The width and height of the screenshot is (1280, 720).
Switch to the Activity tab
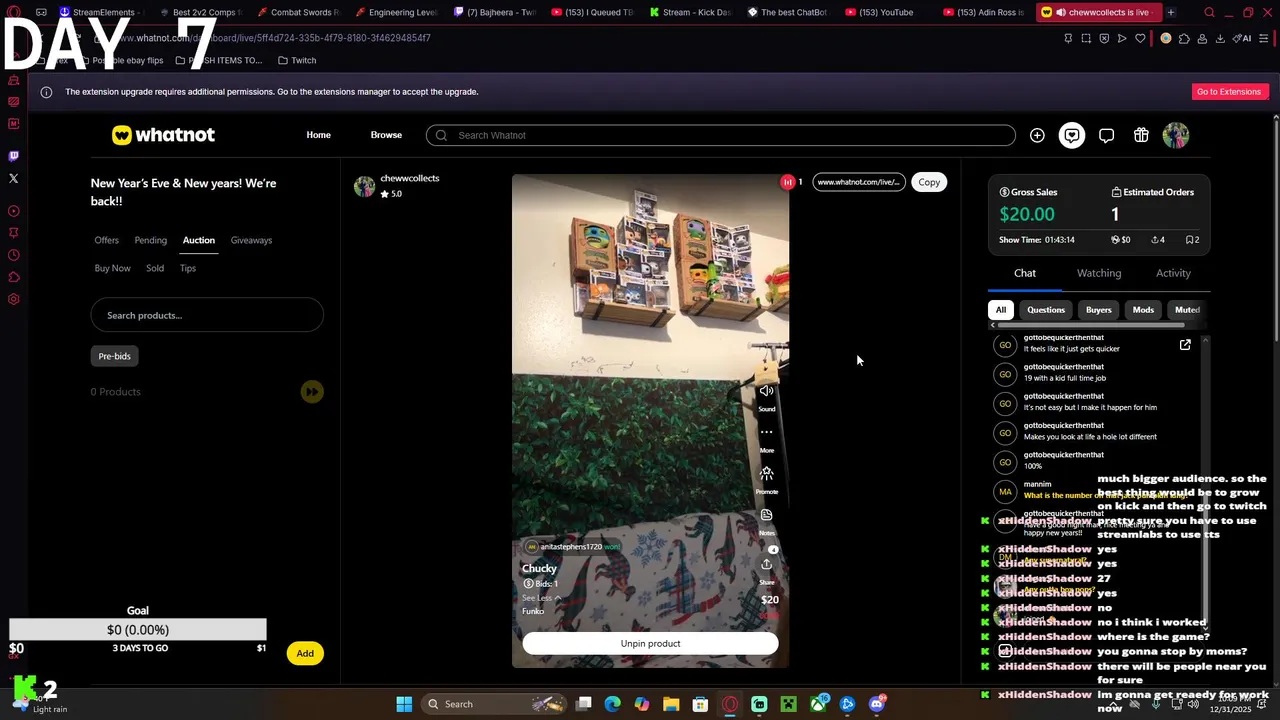point(1173,273)
